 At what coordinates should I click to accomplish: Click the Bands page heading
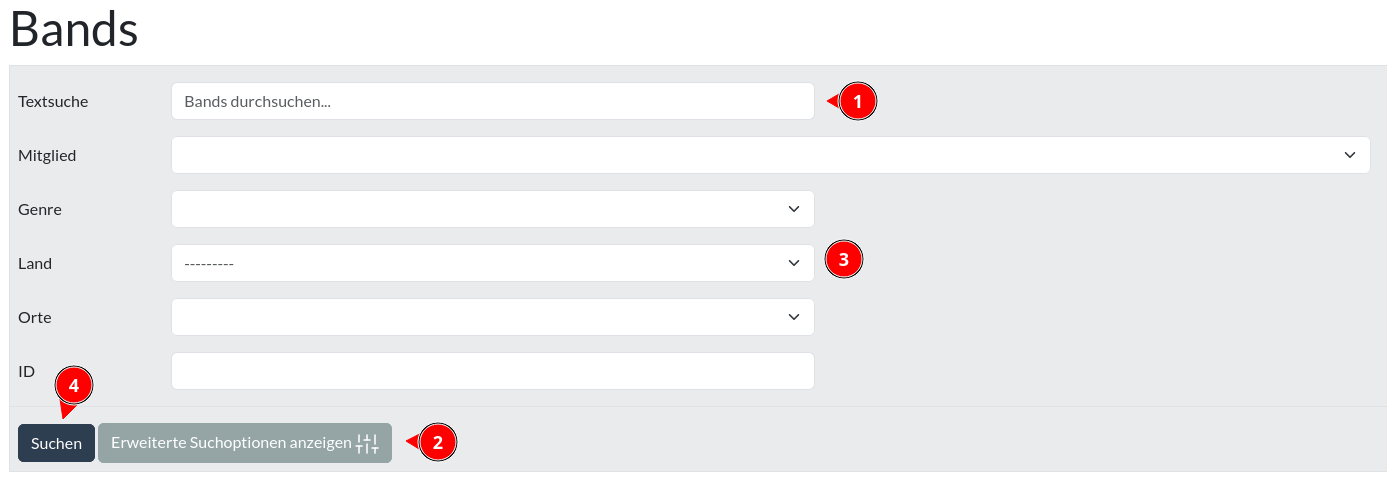tap(74, 30)
